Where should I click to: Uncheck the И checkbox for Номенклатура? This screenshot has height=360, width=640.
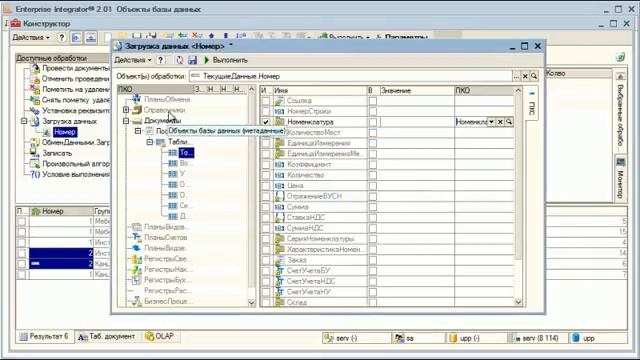(266, 122)
